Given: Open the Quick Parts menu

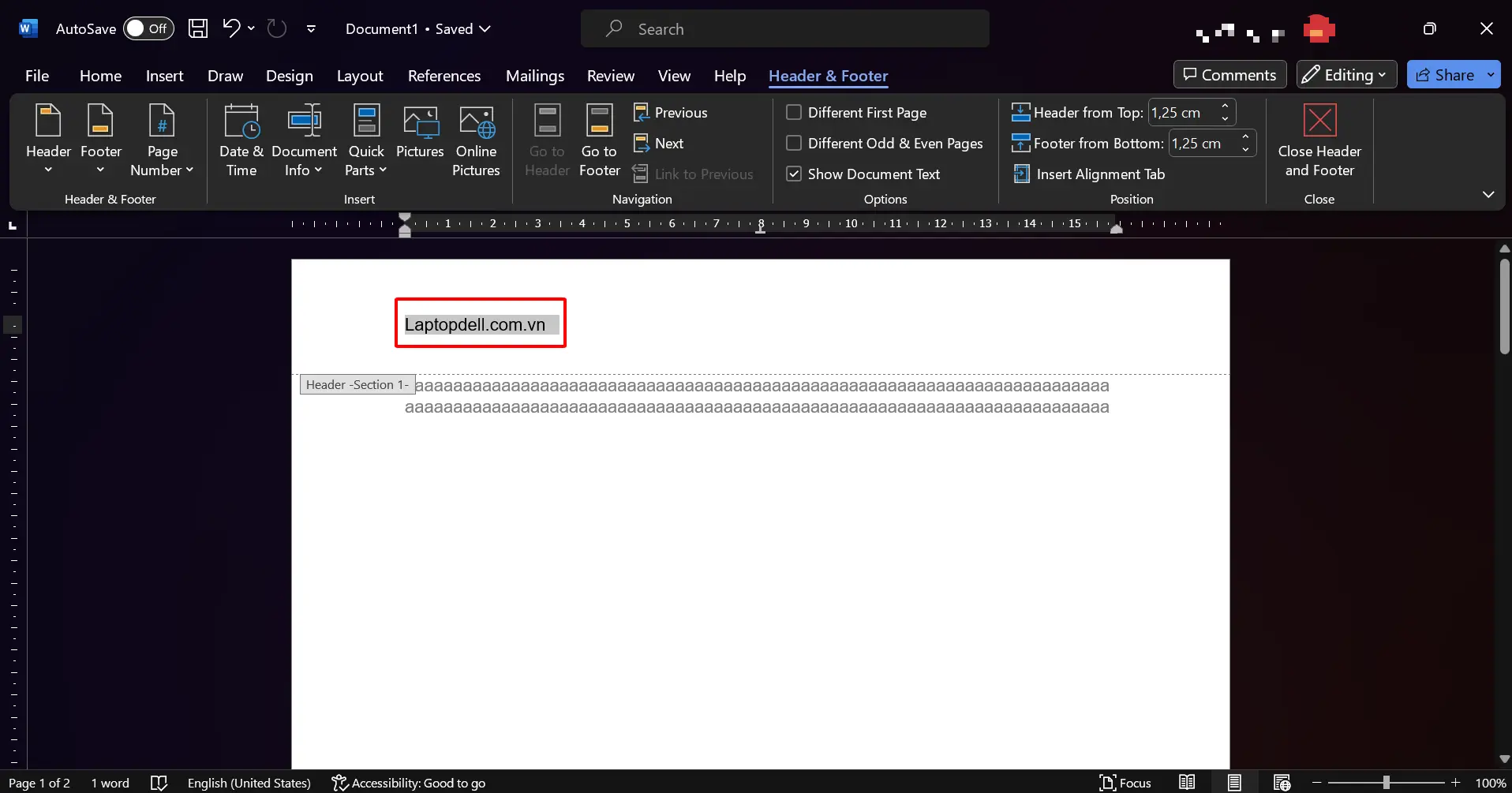Looking at the screenshot, I should click(366, 140).
